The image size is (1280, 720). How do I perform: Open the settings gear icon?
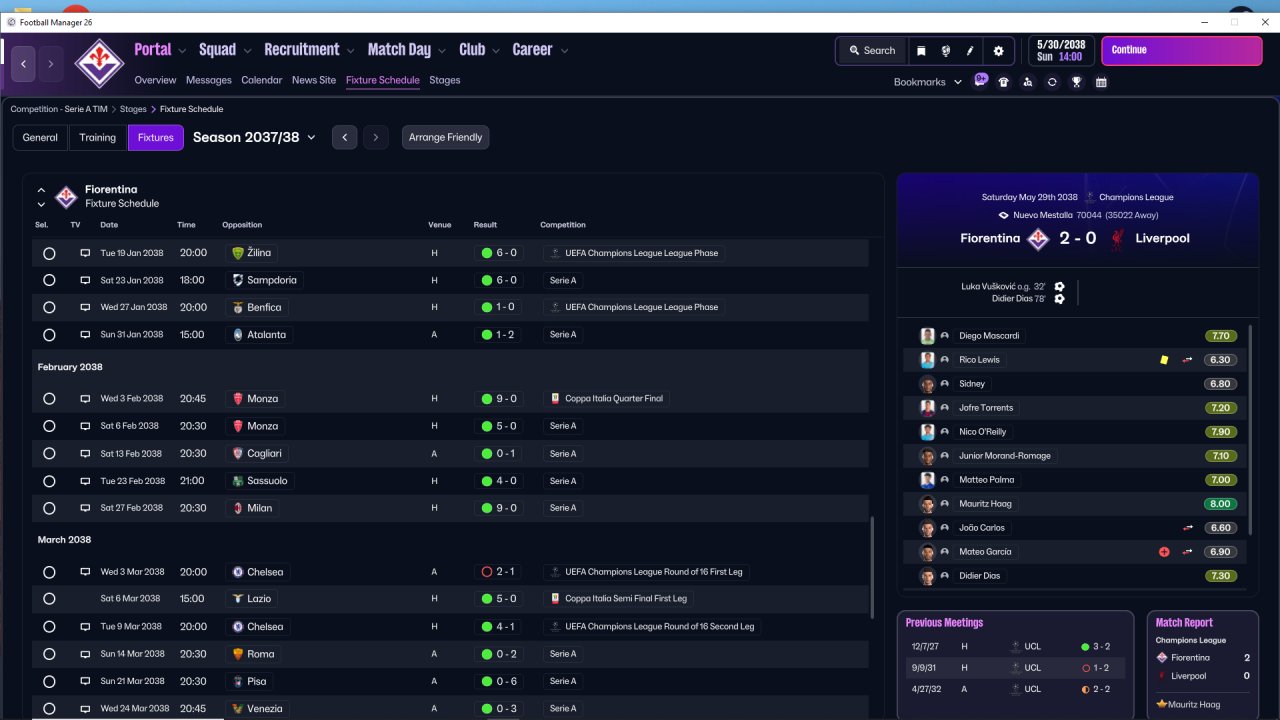pyautogui.click(x=998, y=51)
